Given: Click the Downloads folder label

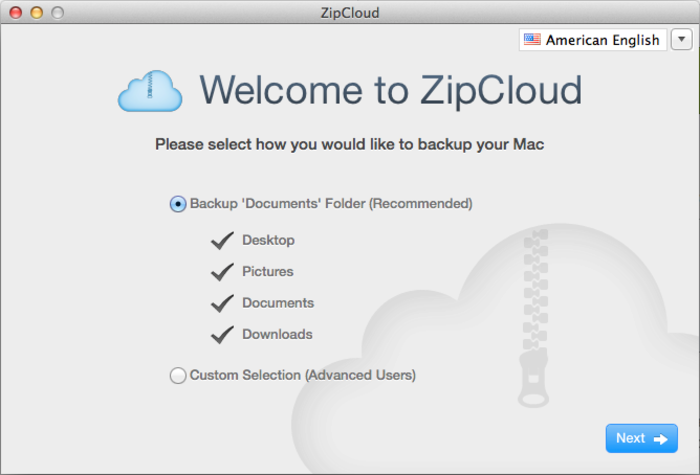Looking at the screenshot, I should (277, 334).
